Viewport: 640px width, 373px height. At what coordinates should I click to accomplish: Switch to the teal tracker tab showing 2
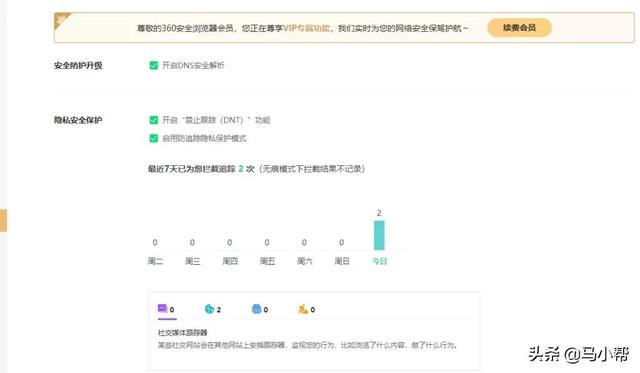point(213,309)
